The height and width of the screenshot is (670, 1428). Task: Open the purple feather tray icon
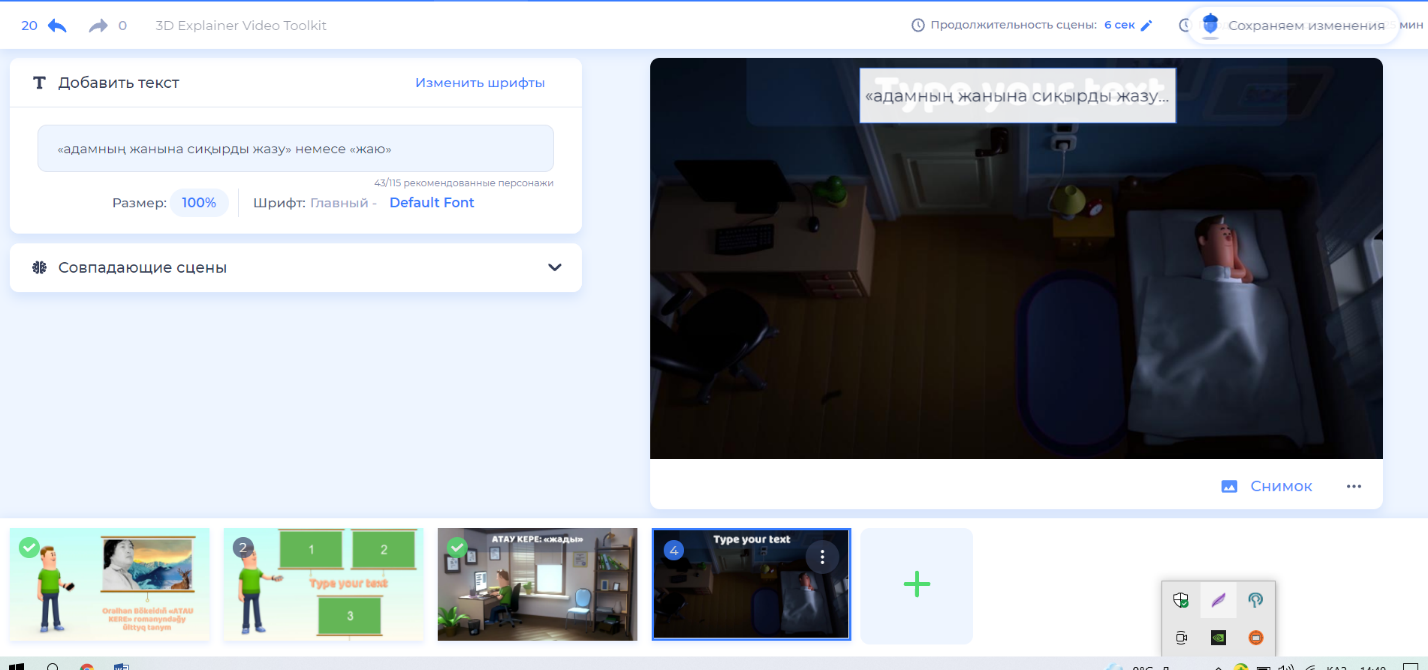[x=1218, y=600]
